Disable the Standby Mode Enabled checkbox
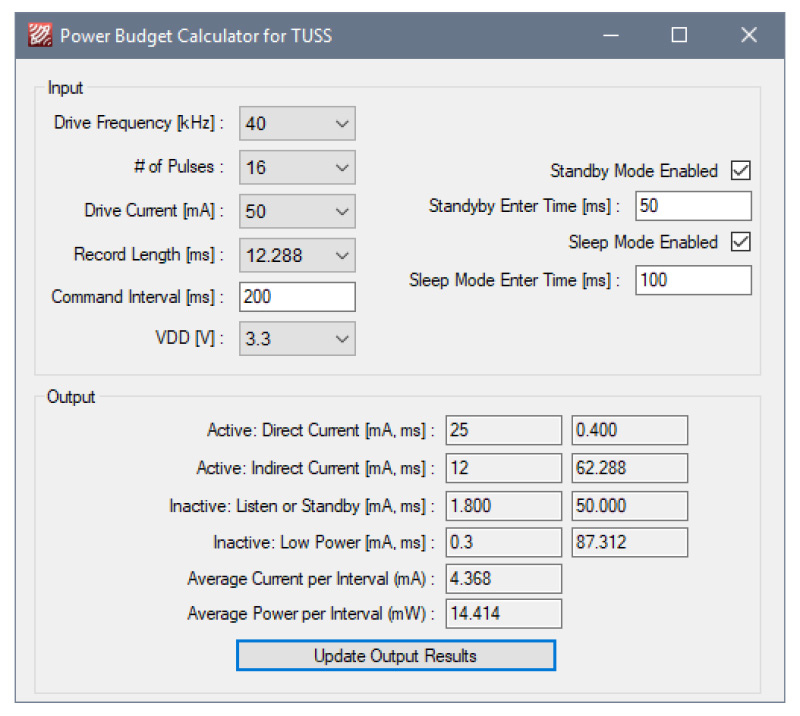Screen dimensions: 800x716 (740, 171)
